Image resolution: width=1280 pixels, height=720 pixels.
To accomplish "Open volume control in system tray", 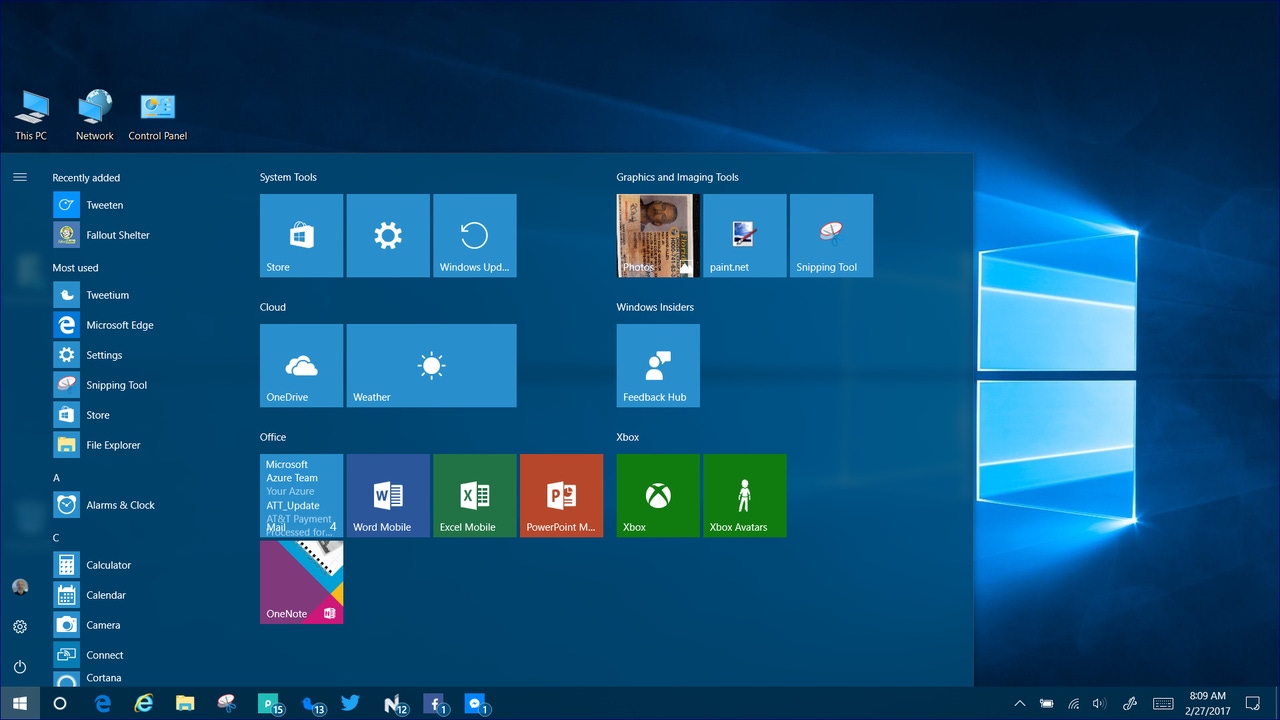I will click(x=1100, y=704).
